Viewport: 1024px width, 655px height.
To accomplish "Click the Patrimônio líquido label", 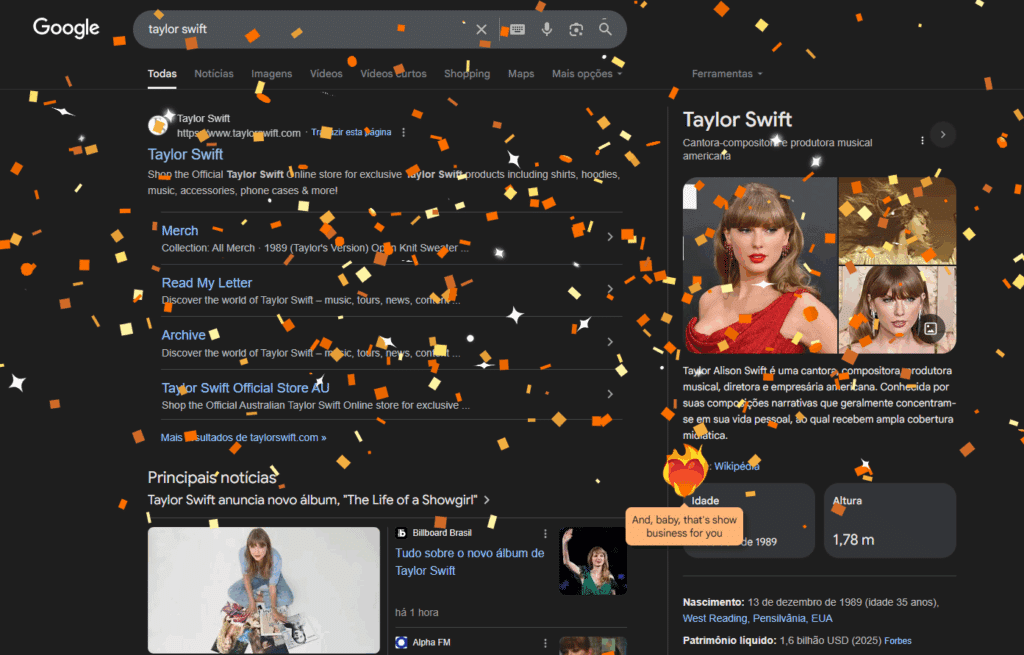I will point(729,641).
